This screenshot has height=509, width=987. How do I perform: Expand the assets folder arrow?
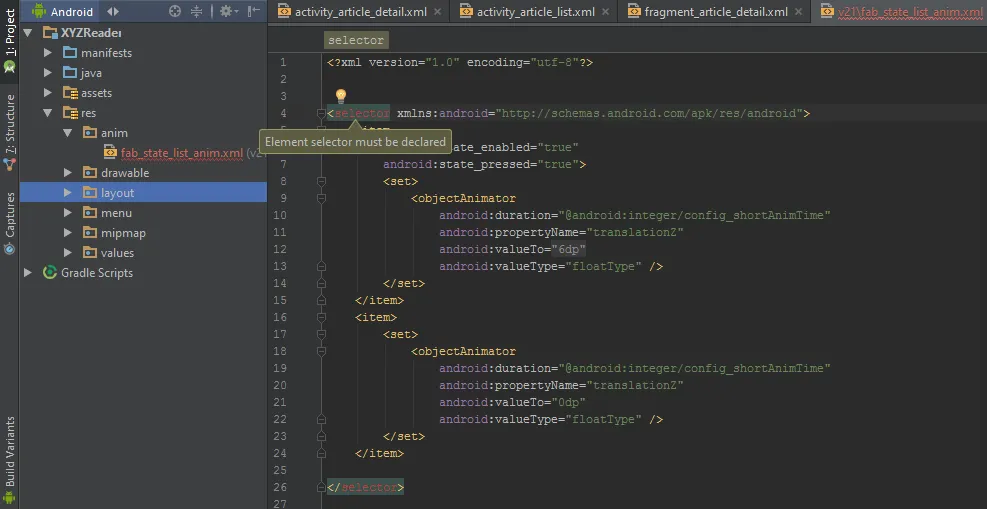(x=48, y=93)
